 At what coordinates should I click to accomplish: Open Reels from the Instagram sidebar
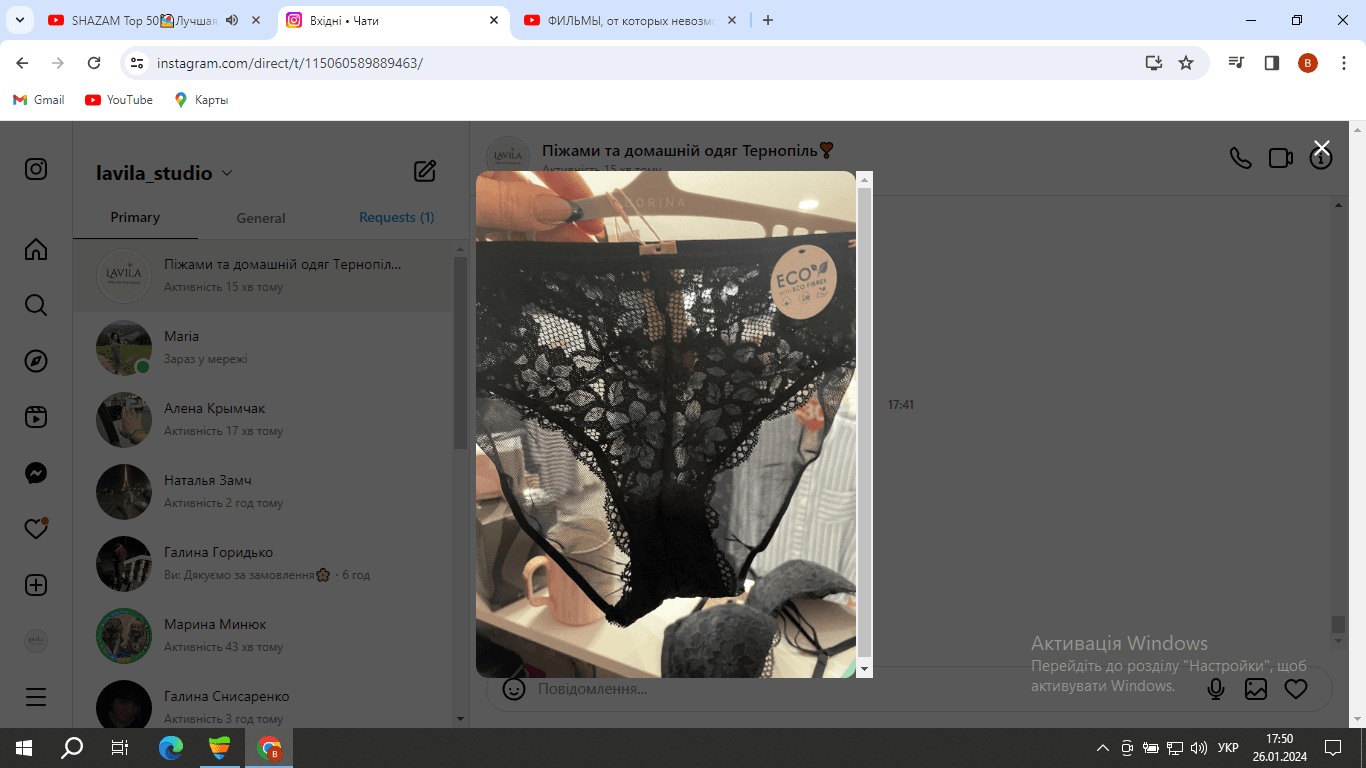(x=36, y=417)
